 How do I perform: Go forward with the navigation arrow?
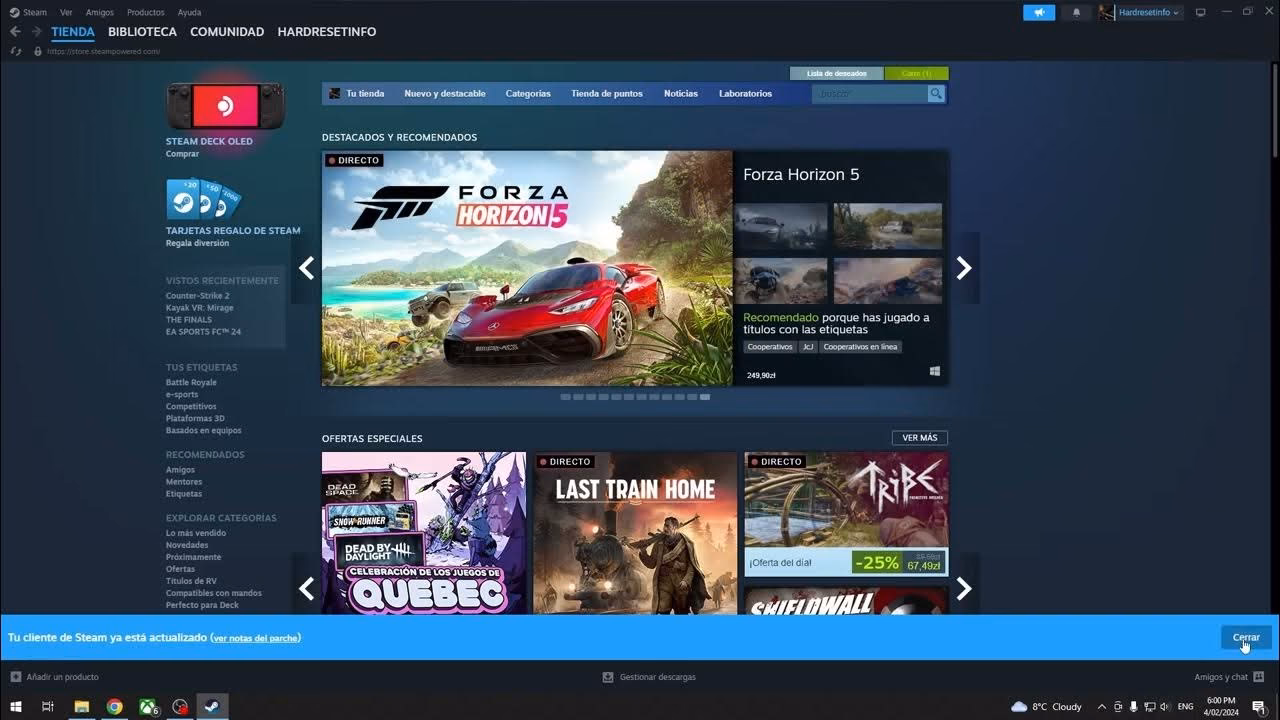coord(36,32)
